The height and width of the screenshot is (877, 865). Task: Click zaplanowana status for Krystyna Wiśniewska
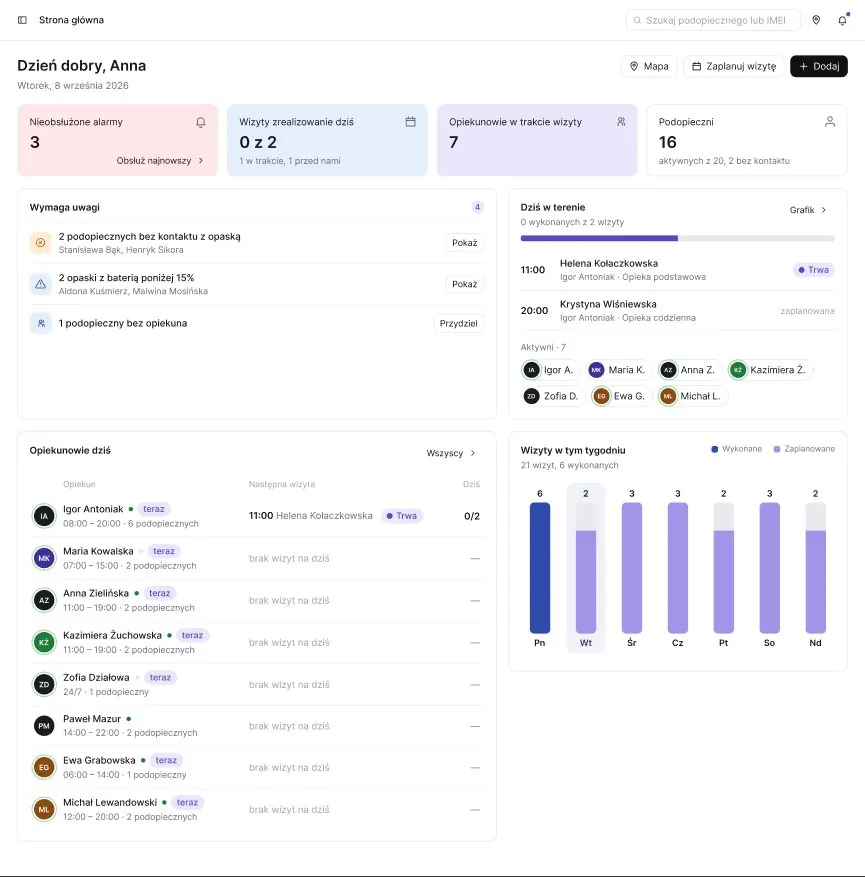point(807,311)
